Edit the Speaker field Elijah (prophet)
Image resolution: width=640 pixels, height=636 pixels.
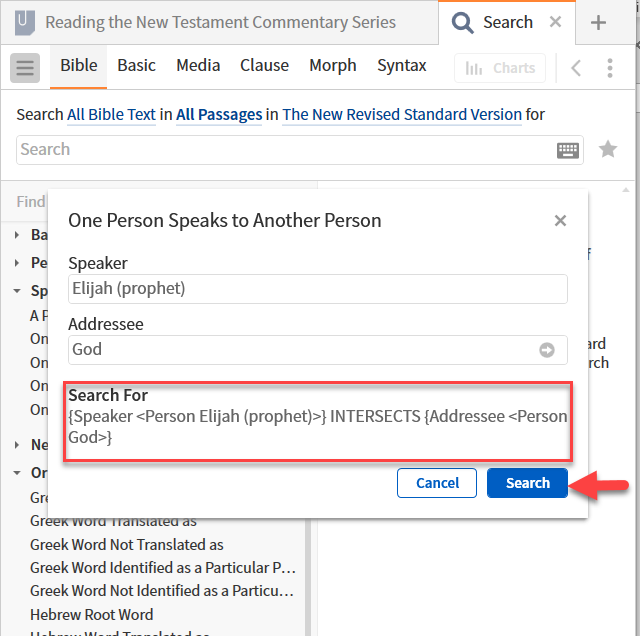pos(318,289)
